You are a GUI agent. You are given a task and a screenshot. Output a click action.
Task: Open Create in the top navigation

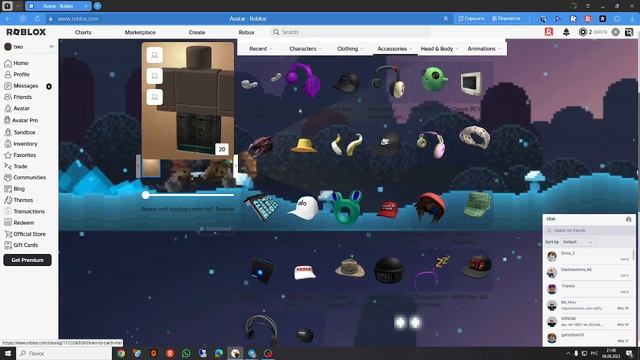pyautogui.click(x=197, y=32)
